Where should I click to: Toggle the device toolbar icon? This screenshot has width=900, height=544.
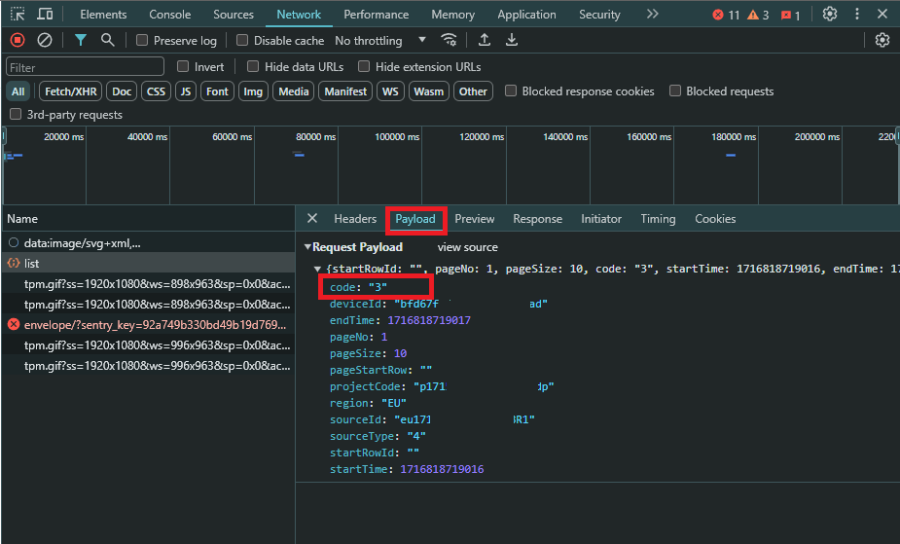[x=45, y=15]
